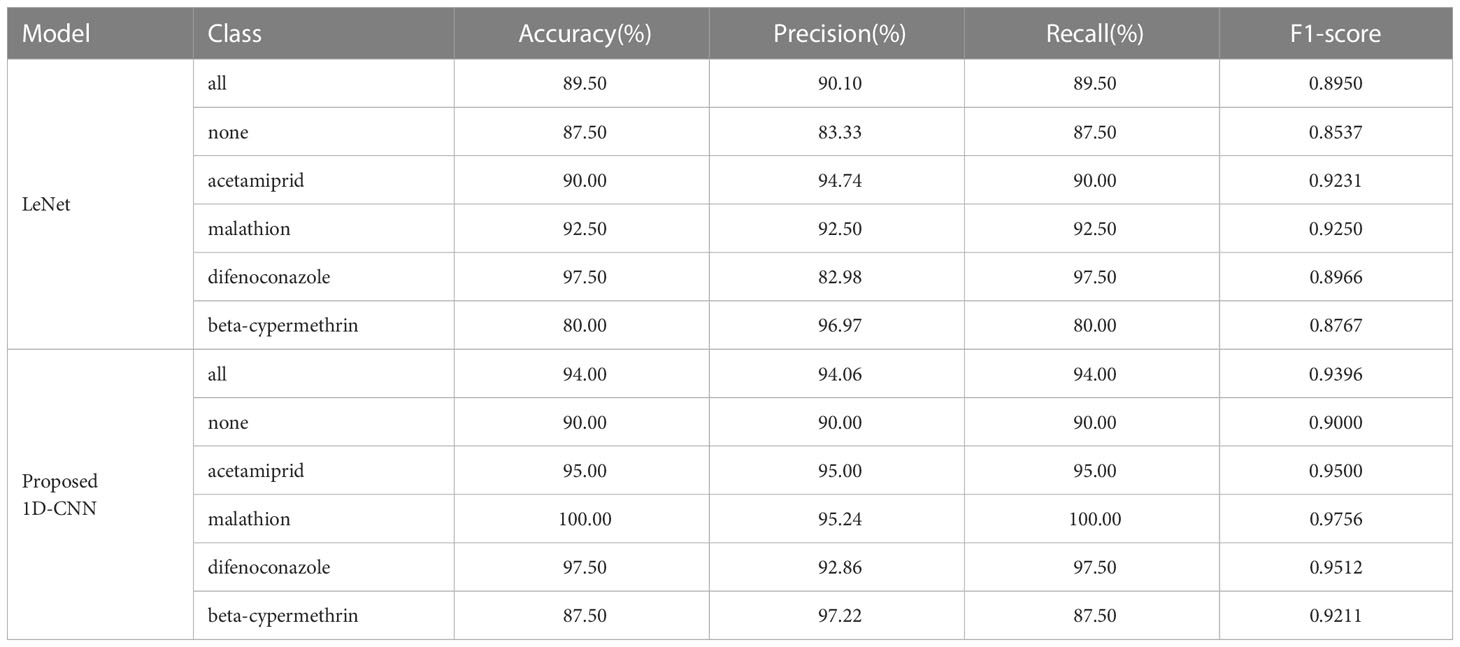The width and height of the screenshot is (1460, 647).
Task: Click the Recall(%) column header
Action: coord(1094,34)
